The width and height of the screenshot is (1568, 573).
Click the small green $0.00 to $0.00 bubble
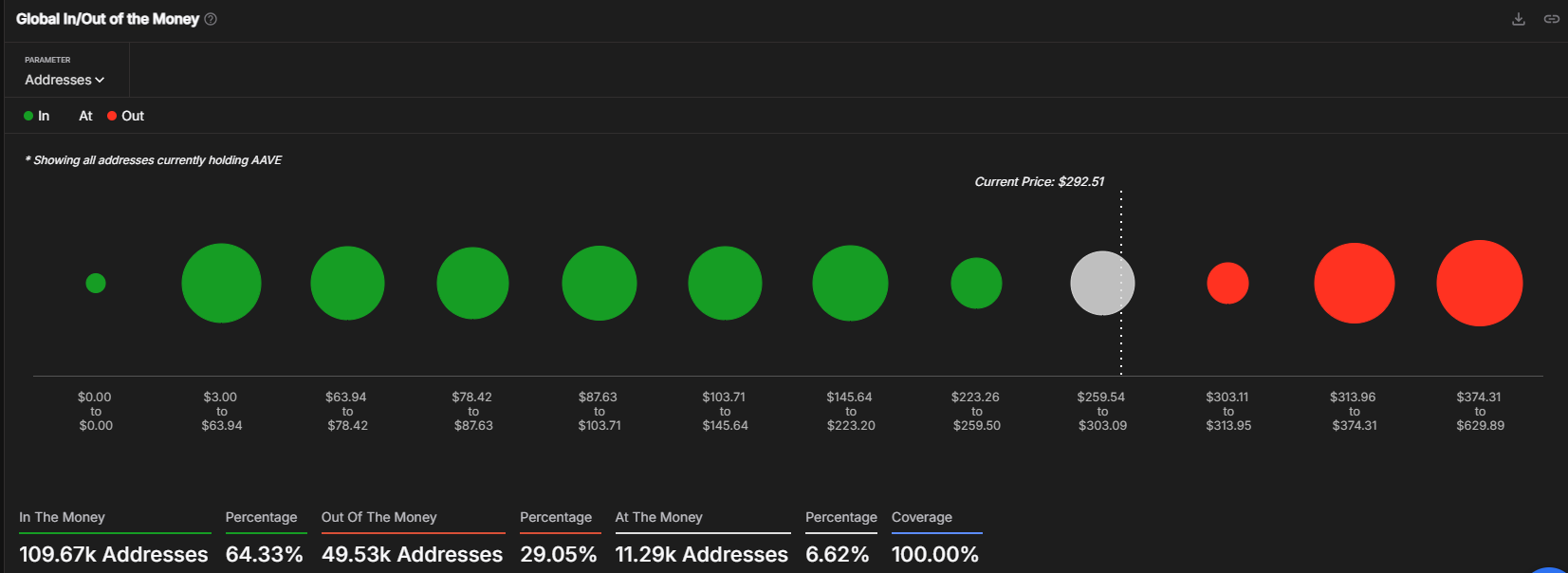(x=96, y=283)
